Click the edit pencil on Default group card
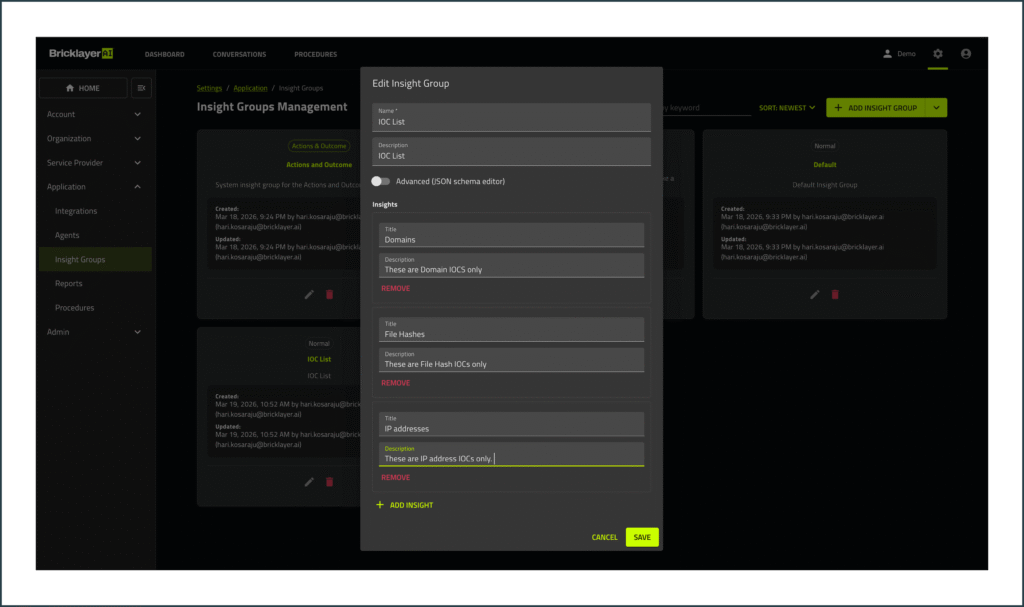 [815, 294]
